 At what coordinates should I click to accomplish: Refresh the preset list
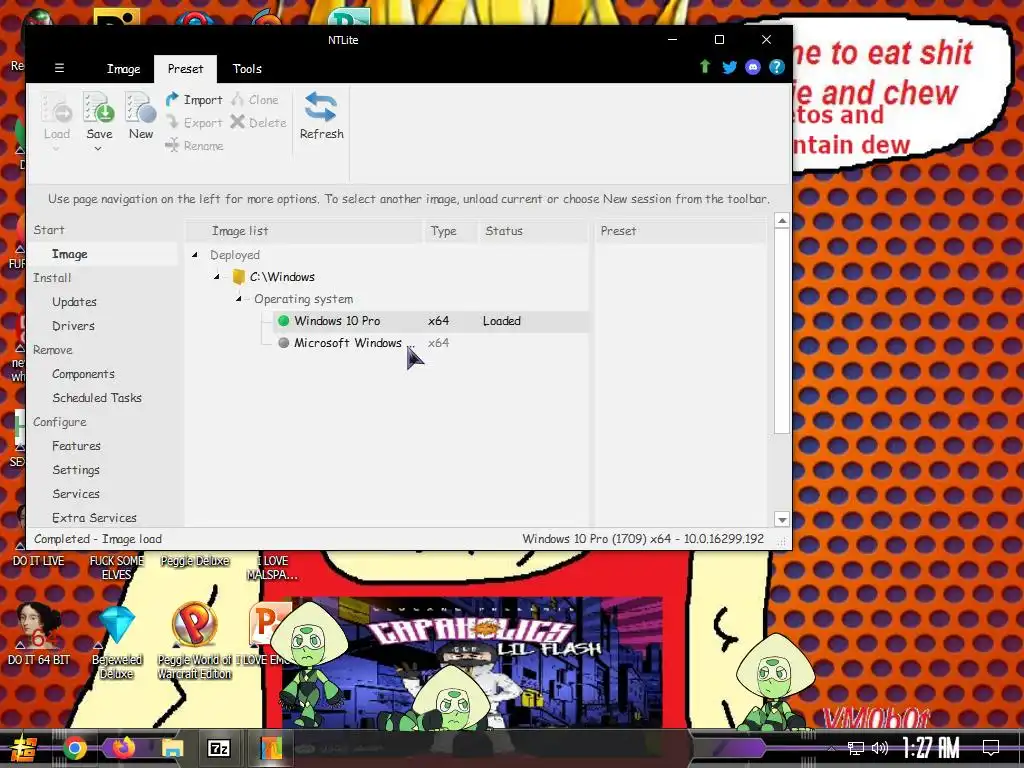click(x=321, y=116)
